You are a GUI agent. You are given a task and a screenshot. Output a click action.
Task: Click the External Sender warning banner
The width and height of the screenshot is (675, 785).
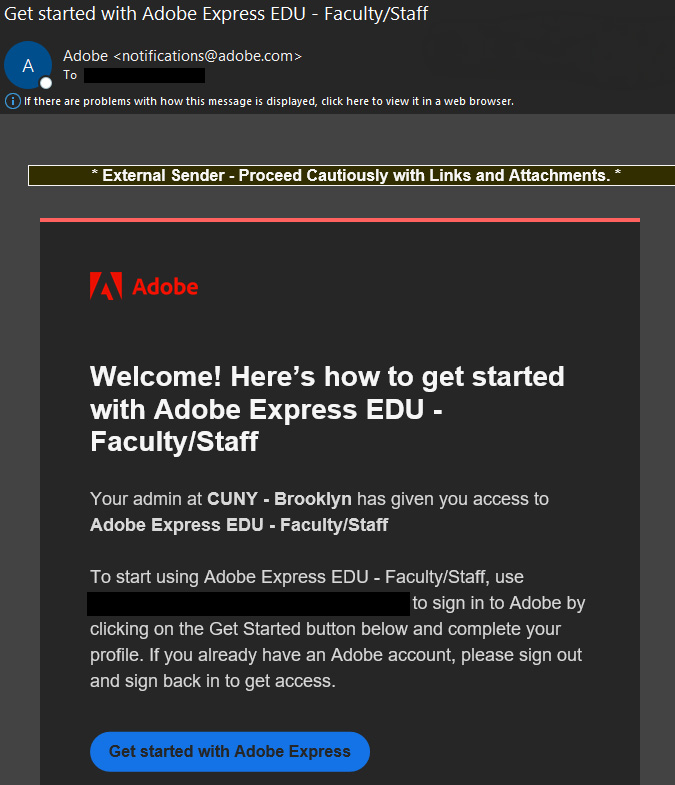click(337, 176)
